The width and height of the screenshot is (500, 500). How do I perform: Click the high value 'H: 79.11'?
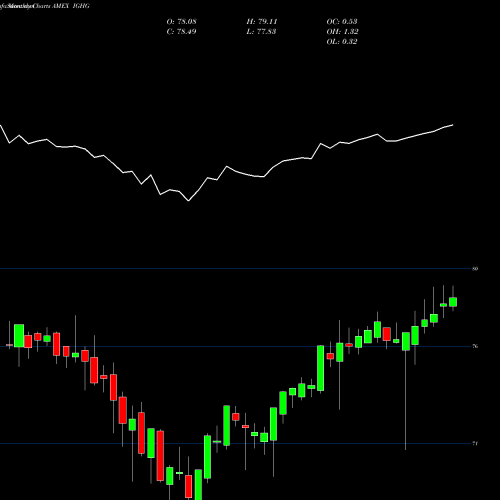pos(262,22)
